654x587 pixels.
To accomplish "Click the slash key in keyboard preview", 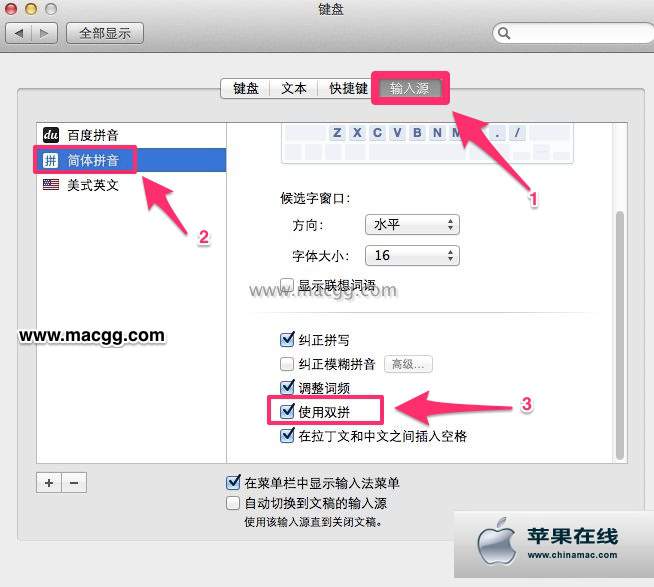I will [x=517, y=133].
